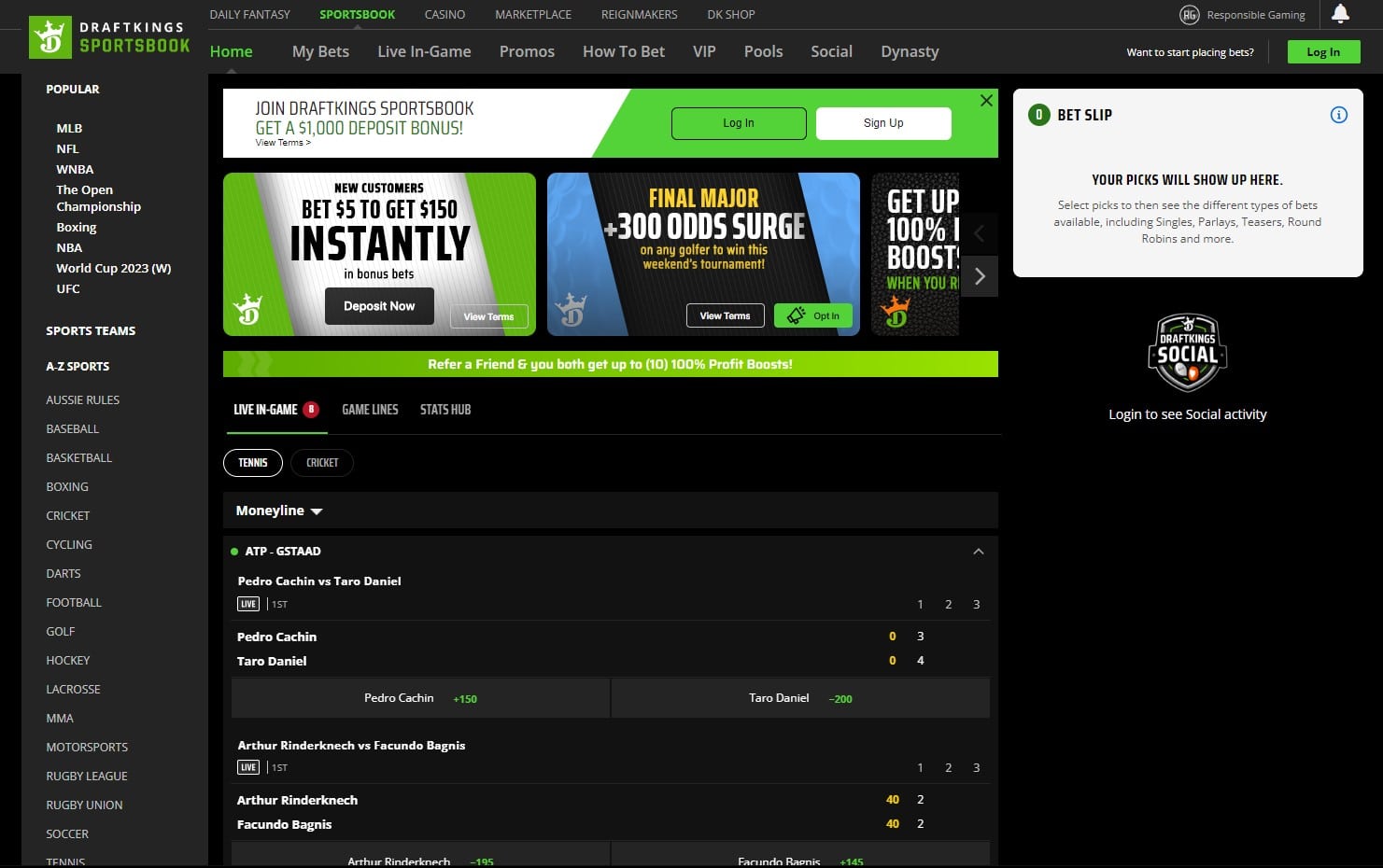Go to previous promo carousel arrow
Viewport: 1383px width, 868px height.
[980, 233]
